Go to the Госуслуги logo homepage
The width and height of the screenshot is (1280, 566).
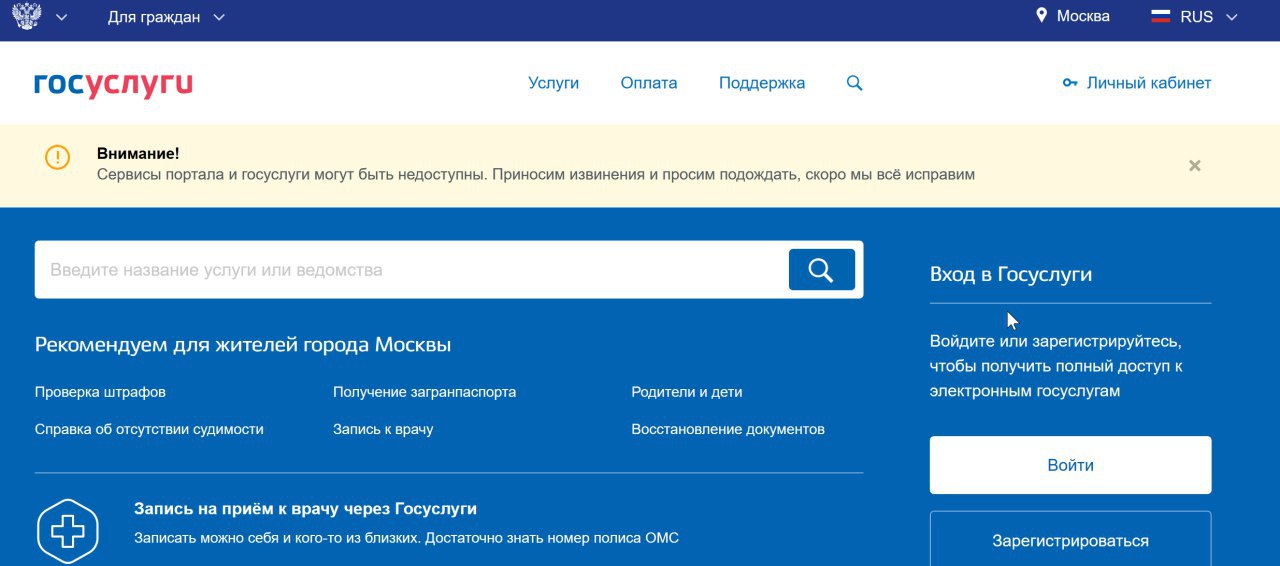click(x=113, y=84)
